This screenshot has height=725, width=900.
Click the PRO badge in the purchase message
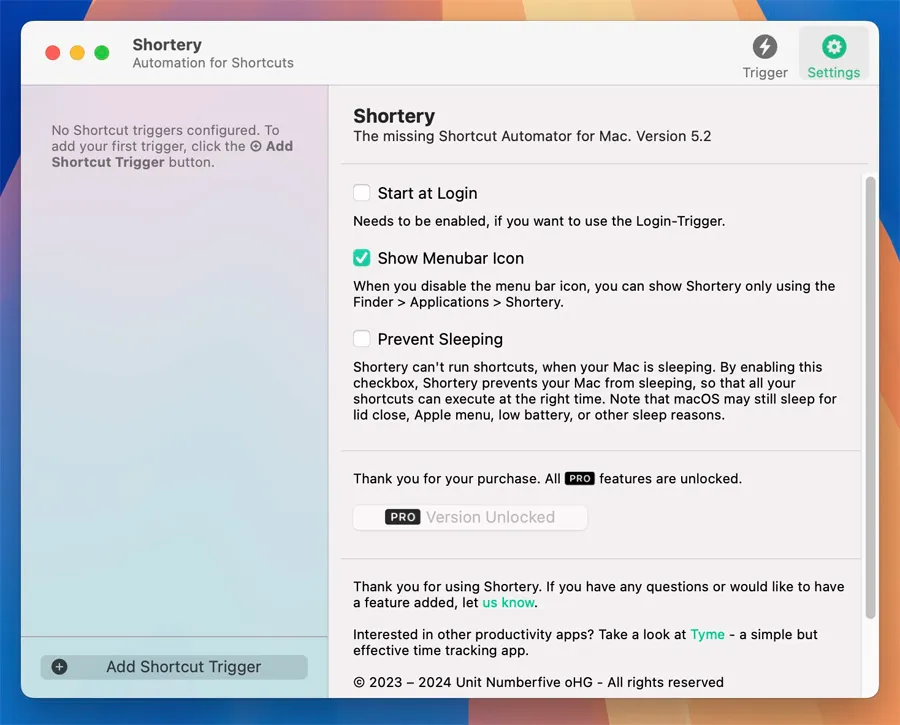[x=579, y=479]
